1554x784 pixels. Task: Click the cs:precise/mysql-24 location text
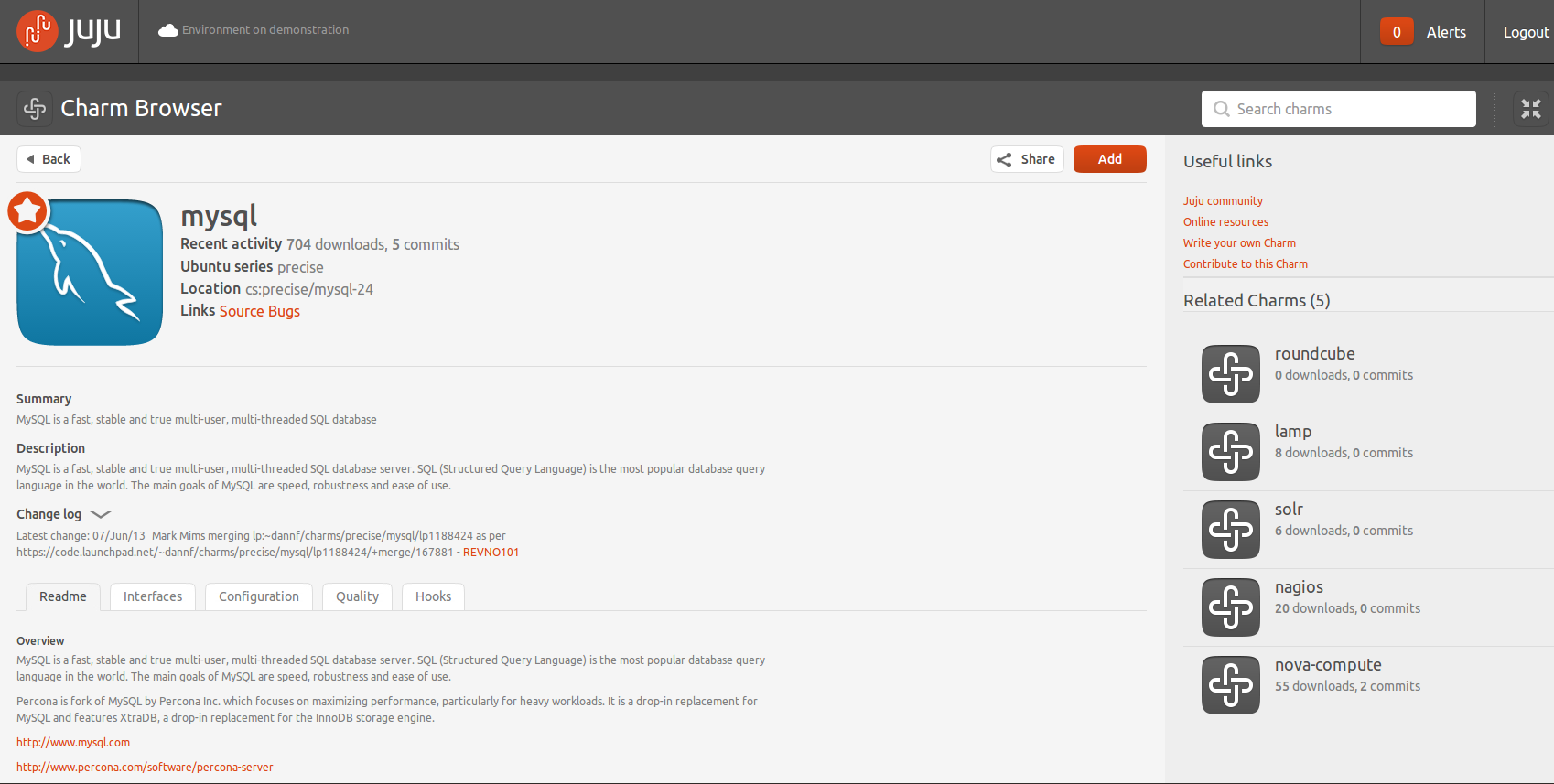coord(309,289)
